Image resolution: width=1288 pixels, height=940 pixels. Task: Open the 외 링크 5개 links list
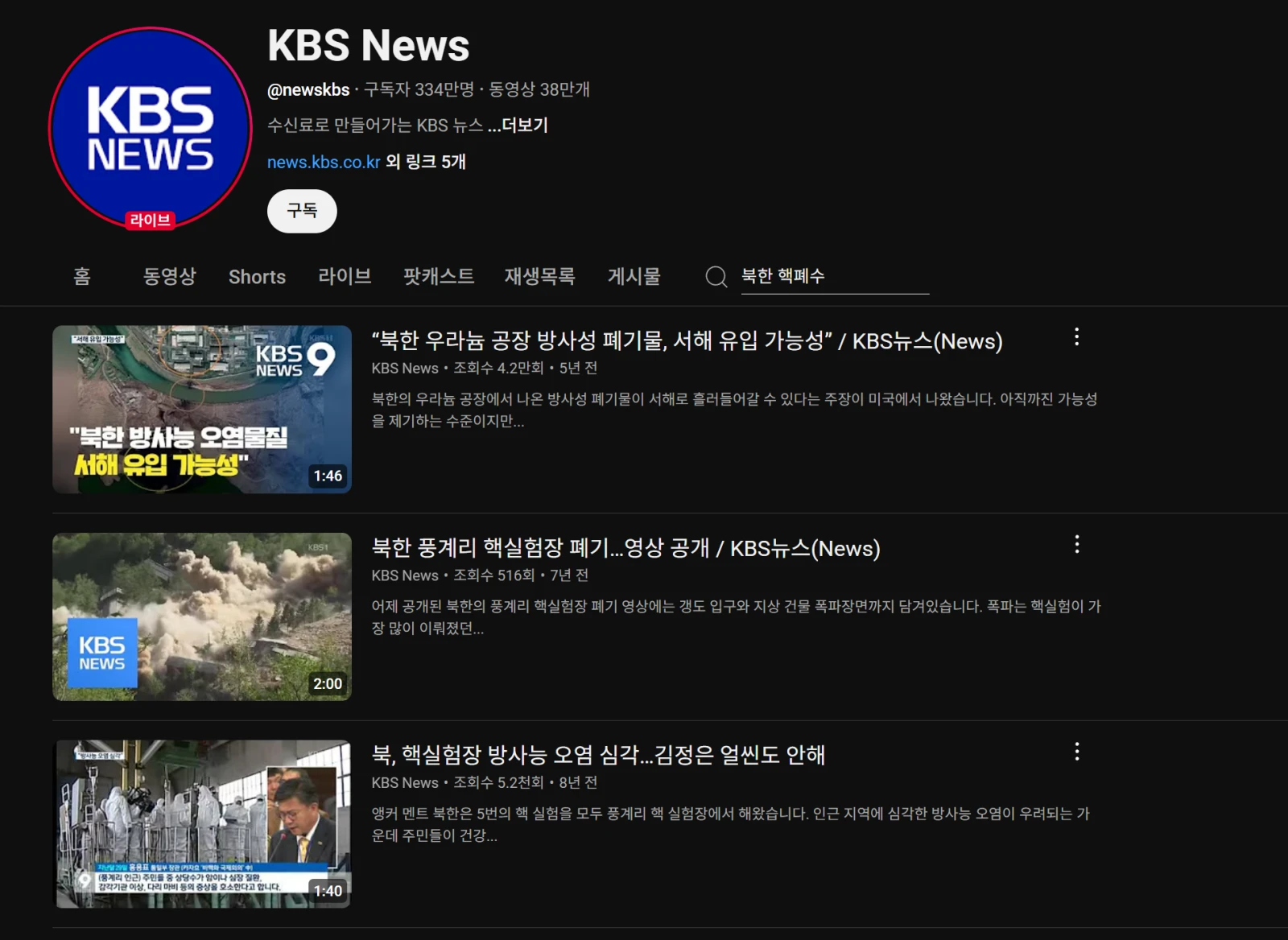[426, 162]
